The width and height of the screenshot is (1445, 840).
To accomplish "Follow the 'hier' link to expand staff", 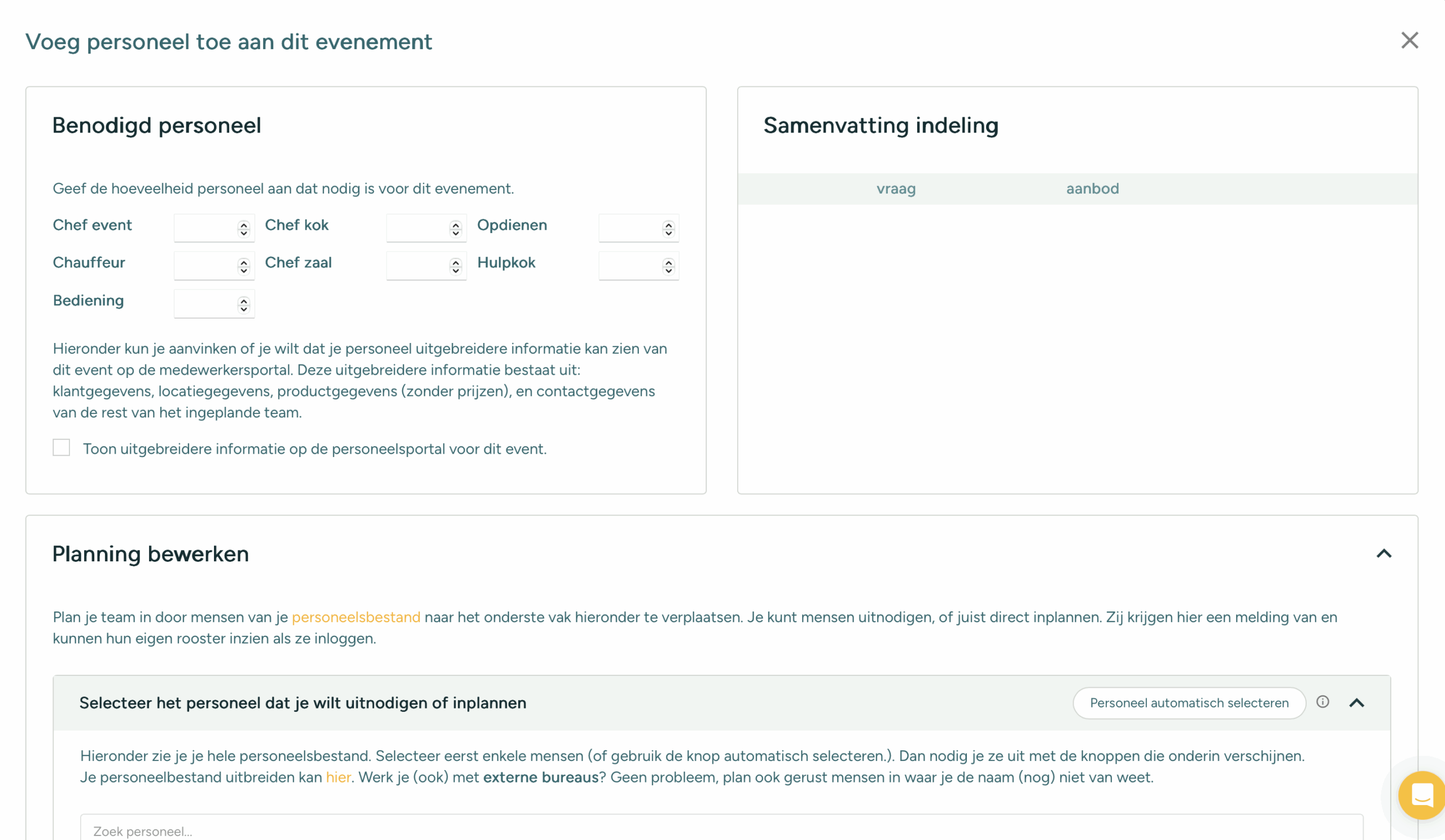I will (x=338, y=777).
